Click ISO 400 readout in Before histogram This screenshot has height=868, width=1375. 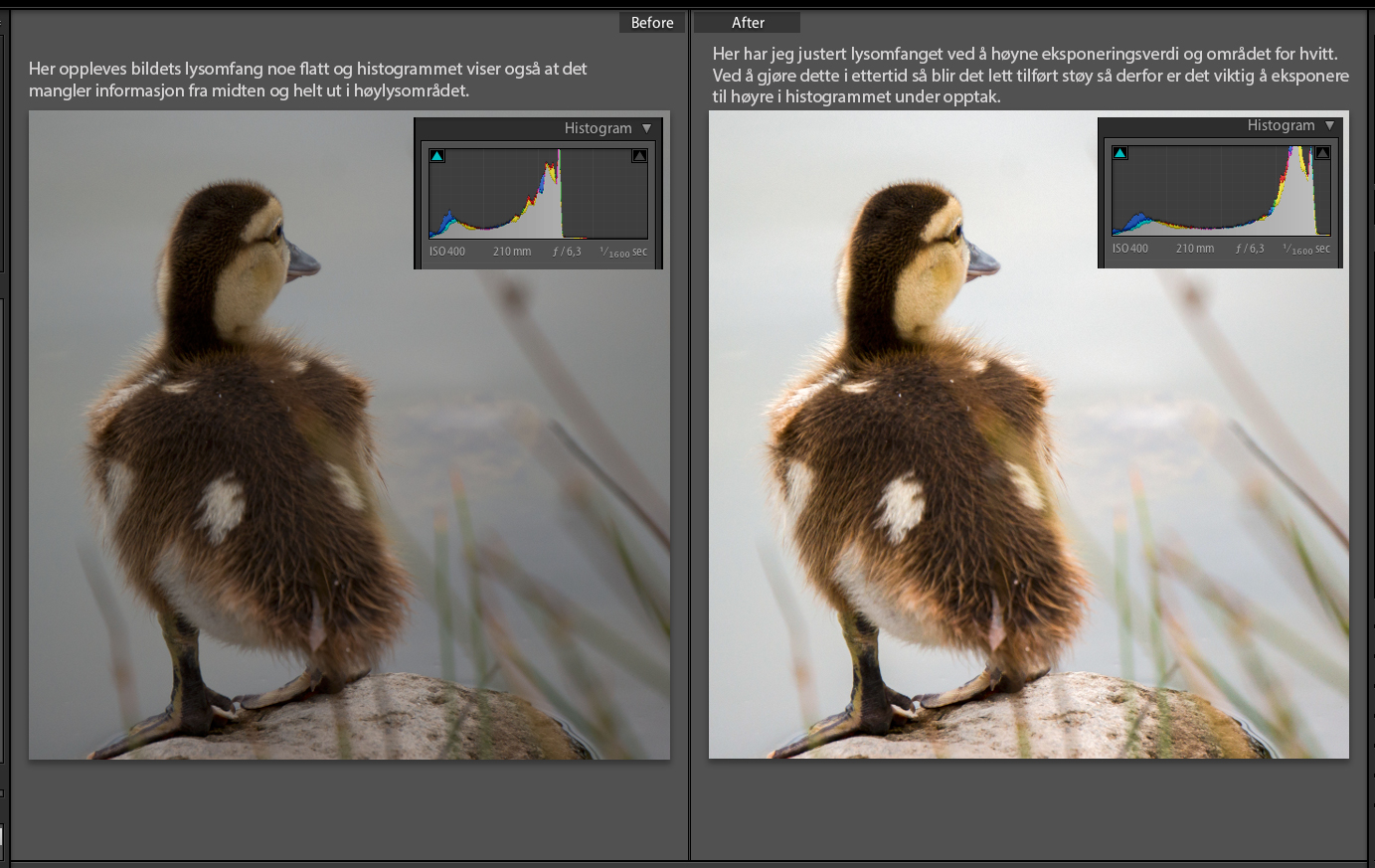click(447, 252)
